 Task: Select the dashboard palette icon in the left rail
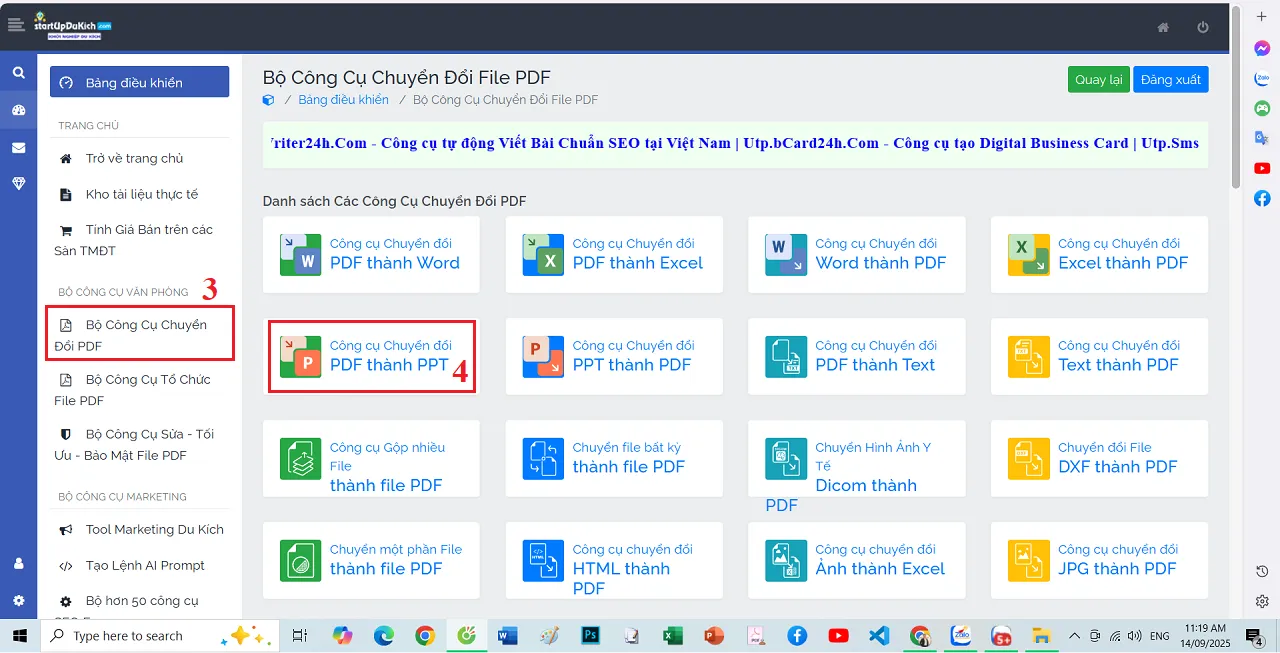[x=18, y=110]
